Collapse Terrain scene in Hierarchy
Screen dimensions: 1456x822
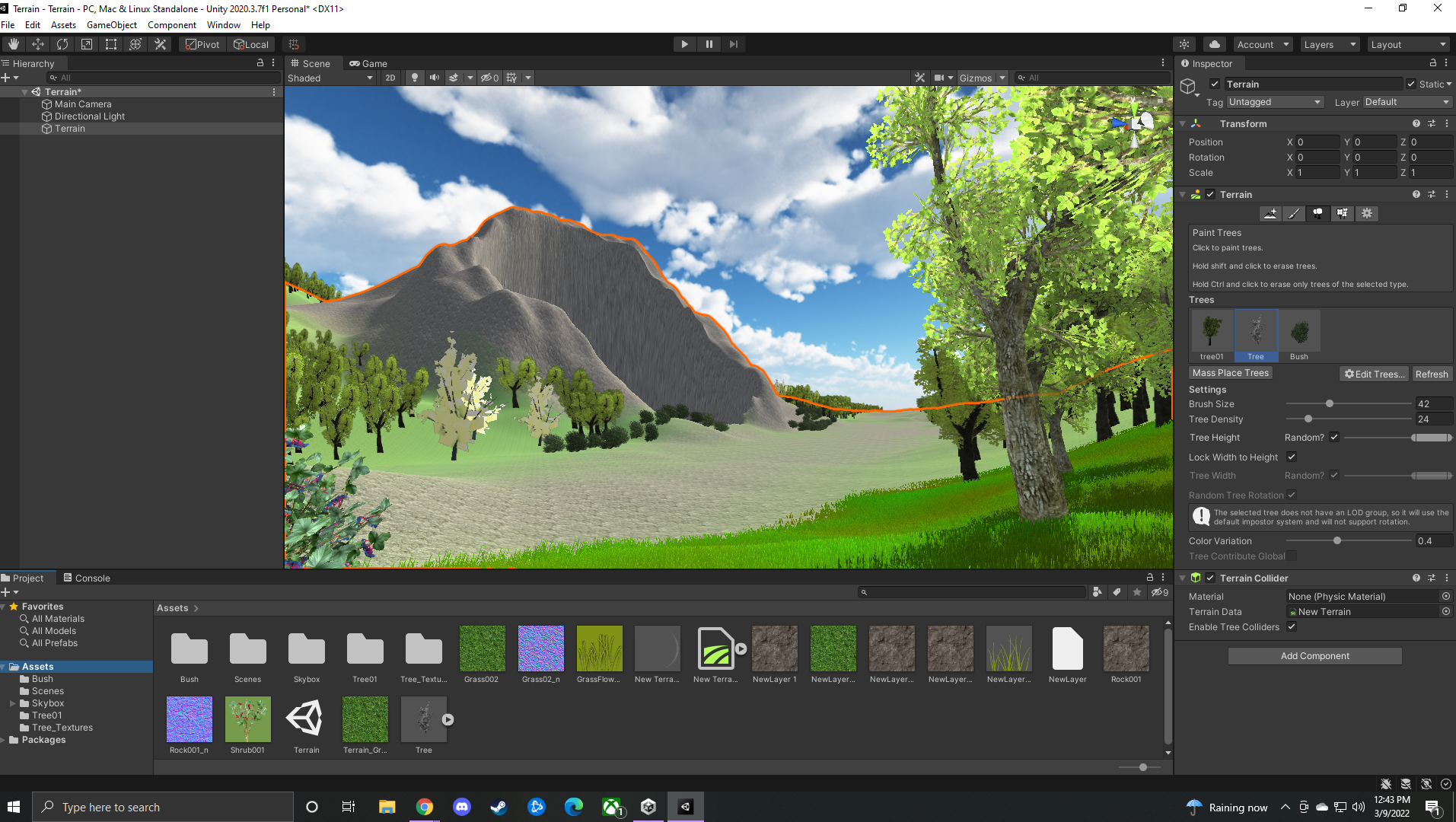click(x=25, y=92)
